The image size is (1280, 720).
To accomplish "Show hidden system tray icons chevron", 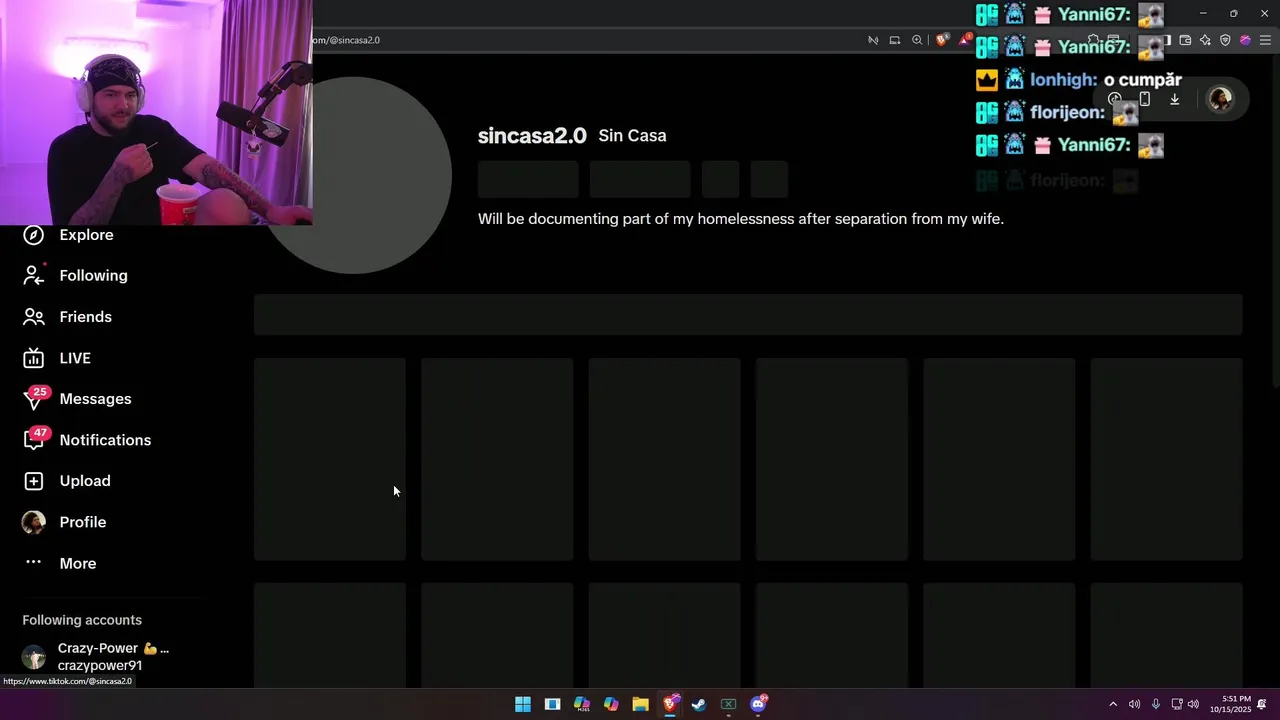I will click(1113, 704).
